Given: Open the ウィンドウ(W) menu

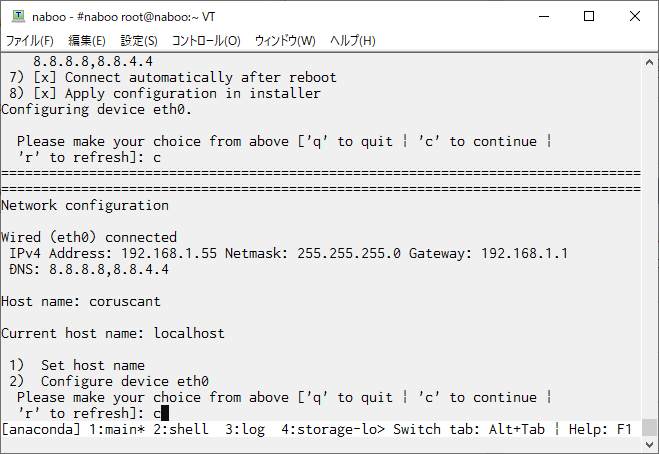Looking at the screenshot, I should 285,41.
